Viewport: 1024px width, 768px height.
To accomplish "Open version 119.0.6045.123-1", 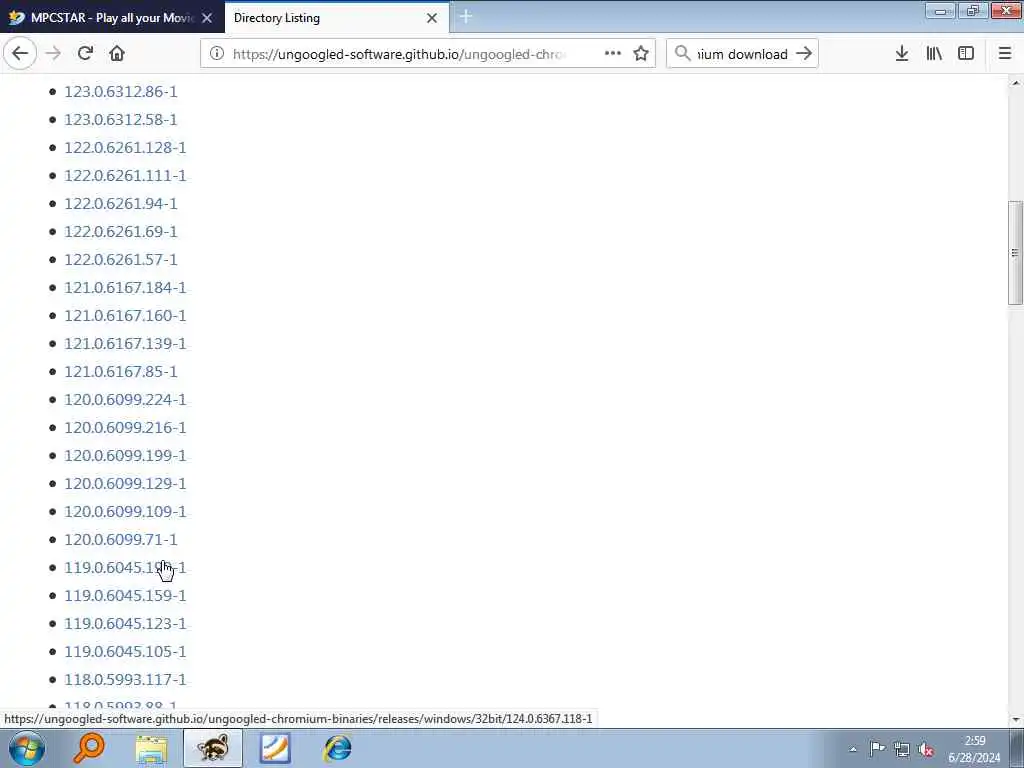I will pyautogui.click(x=125, y=624).
